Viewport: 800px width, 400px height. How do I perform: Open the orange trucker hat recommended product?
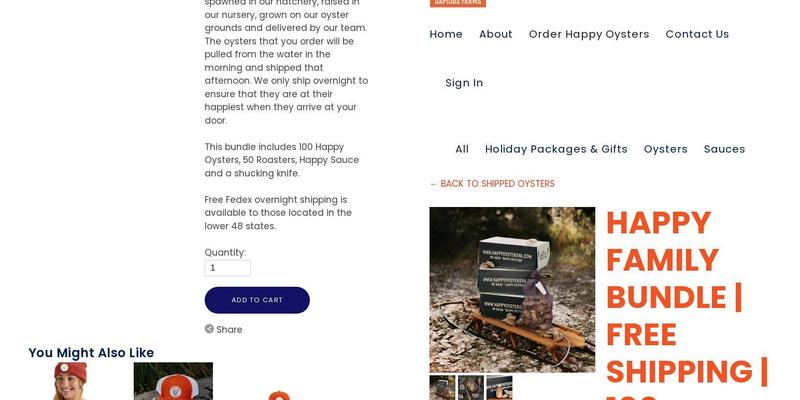173,381
